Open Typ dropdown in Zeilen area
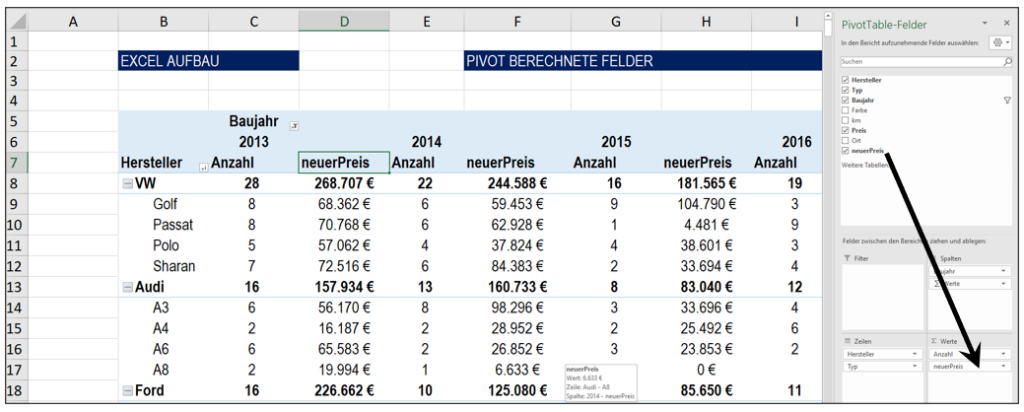 click(x=916, y=367)
